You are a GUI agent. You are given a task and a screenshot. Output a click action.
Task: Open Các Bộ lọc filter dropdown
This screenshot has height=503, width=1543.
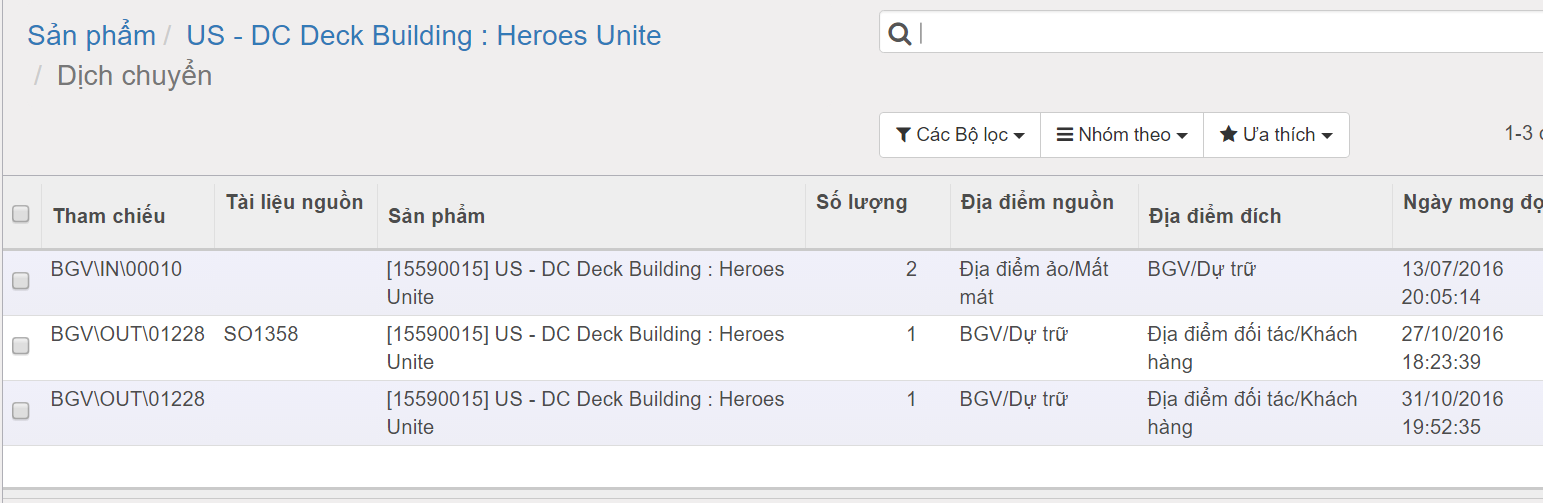tap(960, 135)
